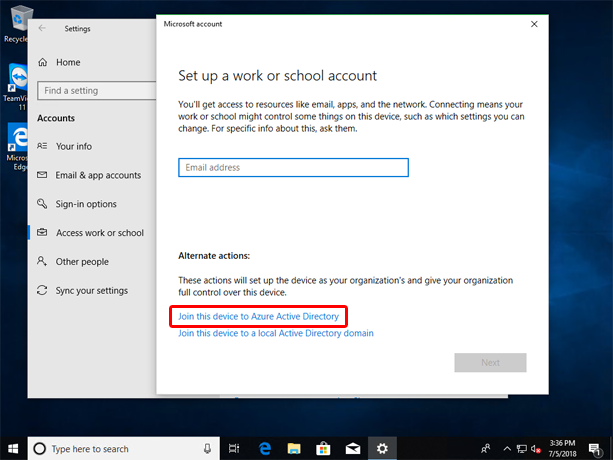Click the Email address input field
Viewport: 613px width, 460px height.
(x=293, y=167)
